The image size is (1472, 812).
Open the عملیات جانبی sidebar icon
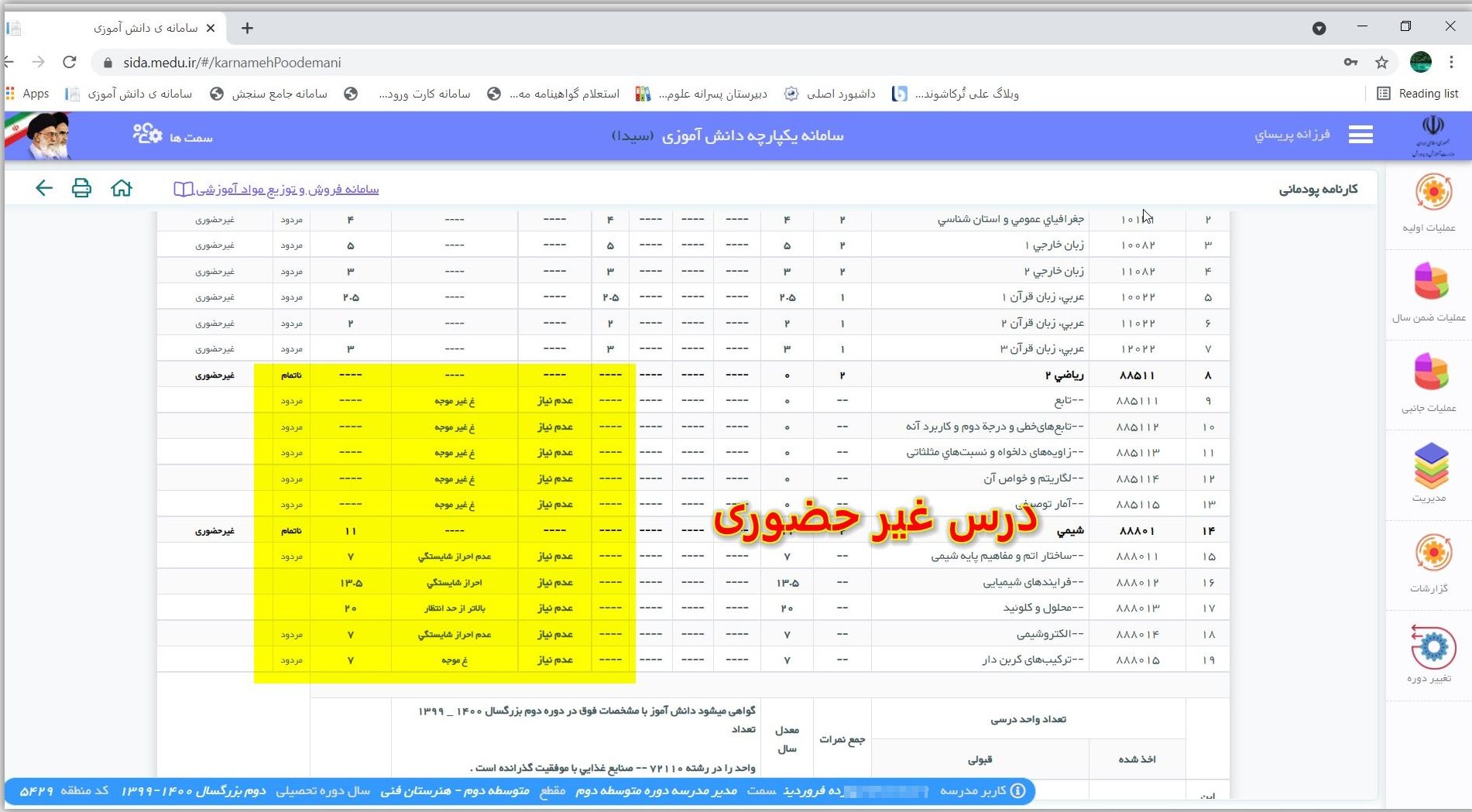click(x=1431, y=372)
